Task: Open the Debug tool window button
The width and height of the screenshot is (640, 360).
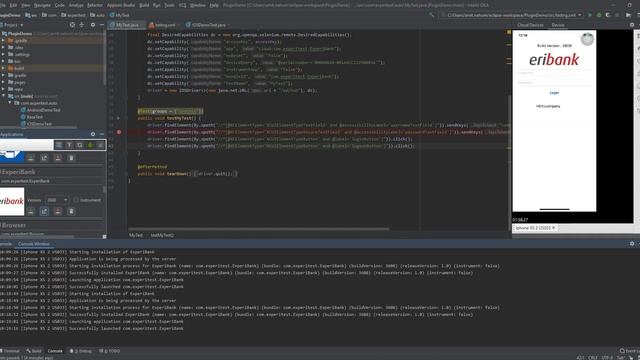Action: coord(81,351)
